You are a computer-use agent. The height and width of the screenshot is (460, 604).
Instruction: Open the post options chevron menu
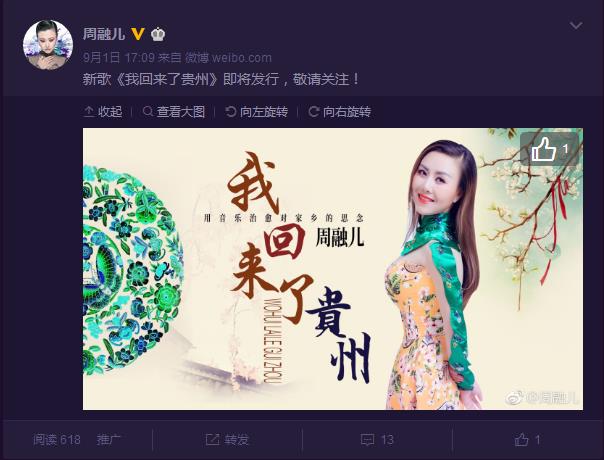[x=576, y=26]
